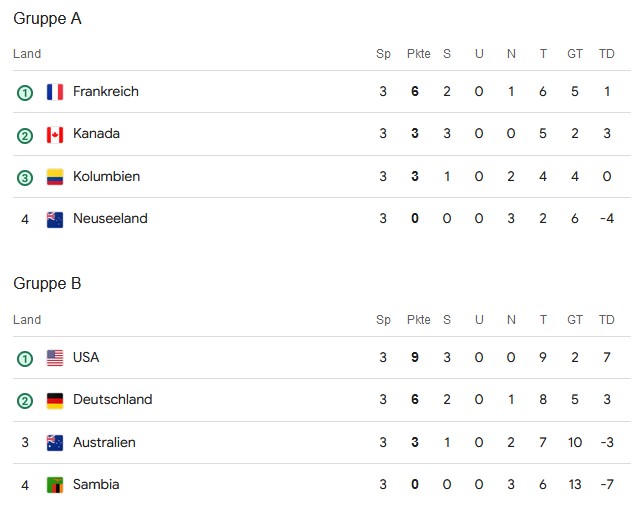Select the Deutschland team name
Image resolution: width=632 pixels, height=509 pixels.
113,400
